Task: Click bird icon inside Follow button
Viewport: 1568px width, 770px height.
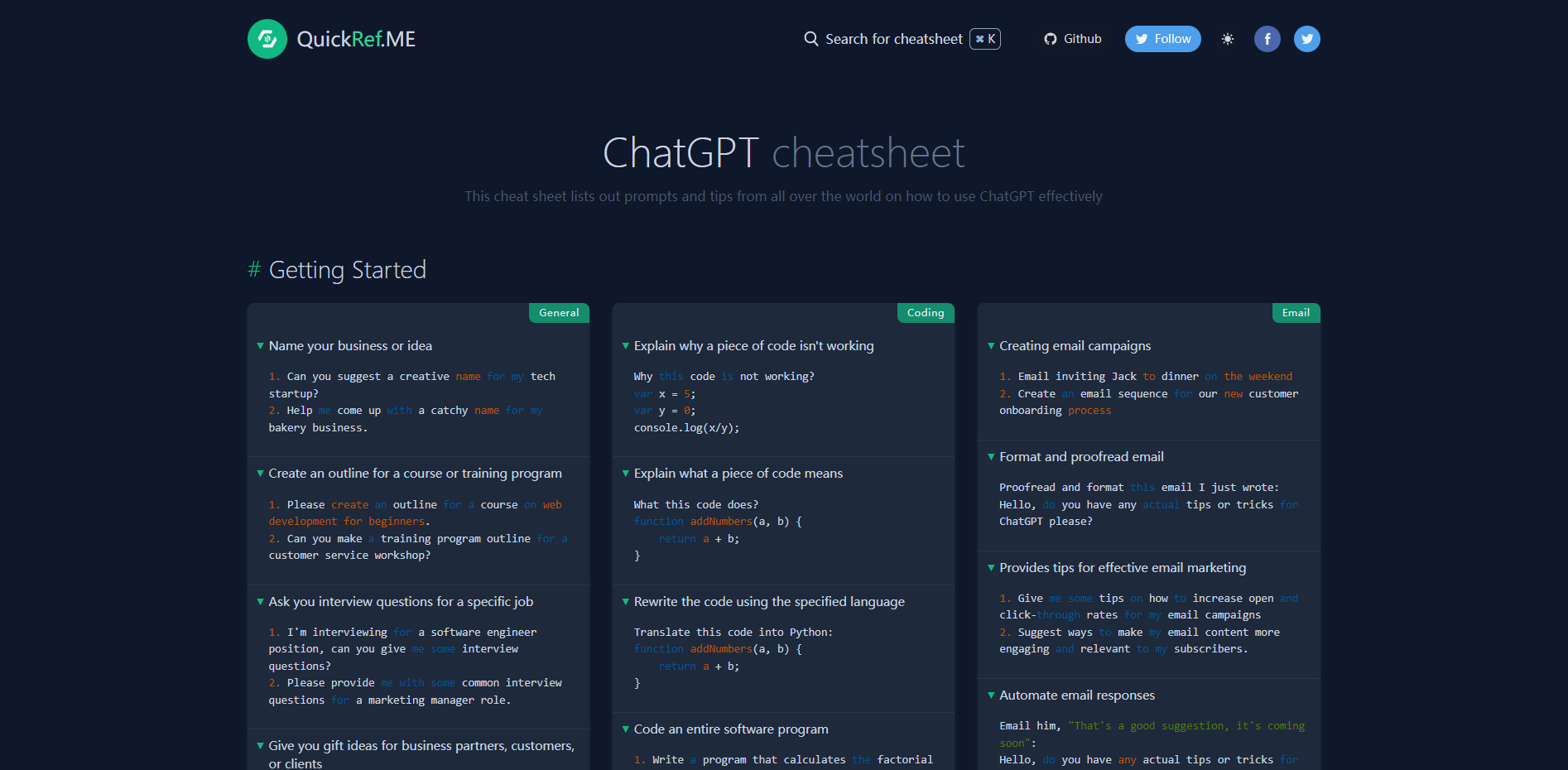Action: [x=1142, y=39]
